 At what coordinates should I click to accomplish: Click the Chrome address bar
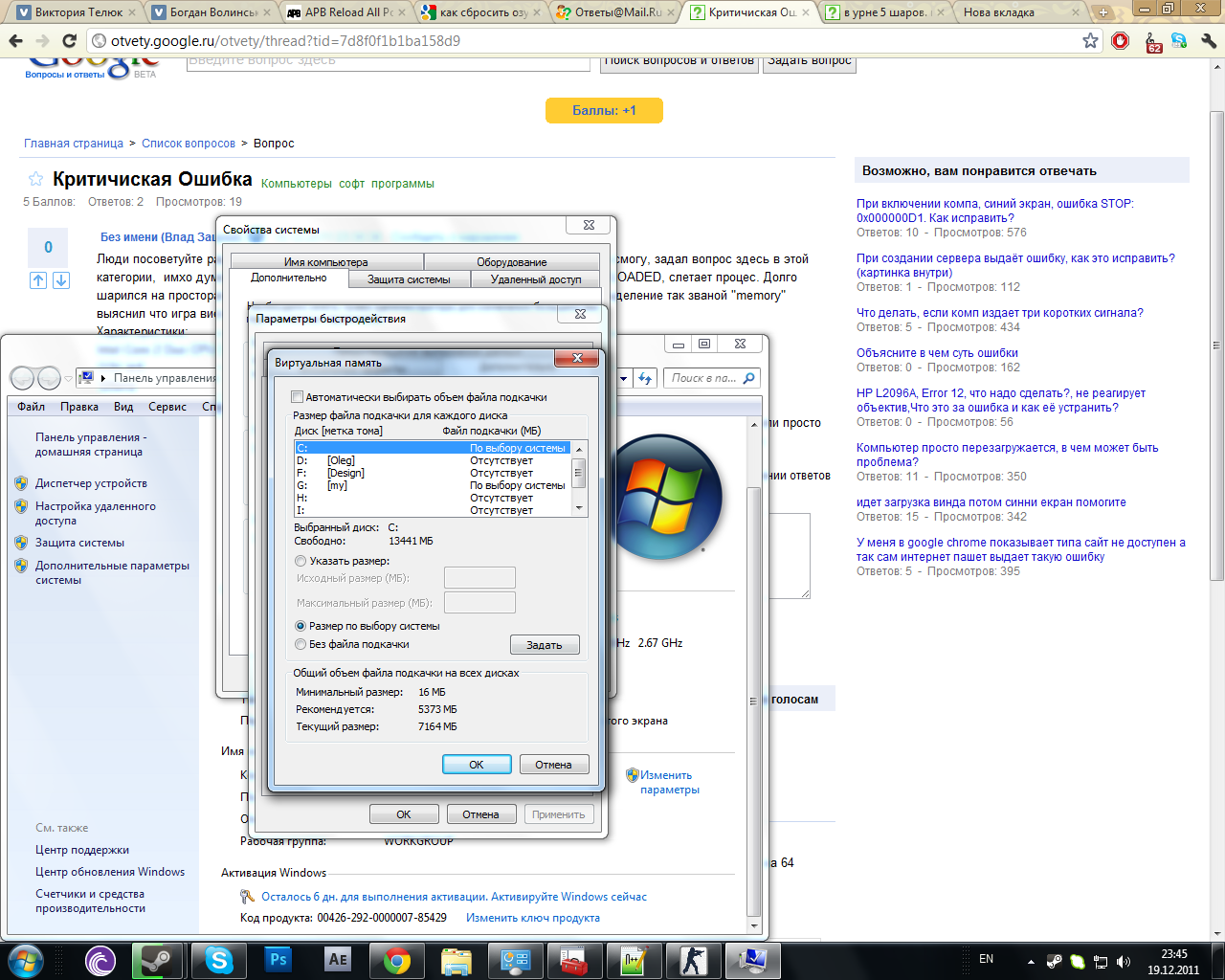pos(584,41)
